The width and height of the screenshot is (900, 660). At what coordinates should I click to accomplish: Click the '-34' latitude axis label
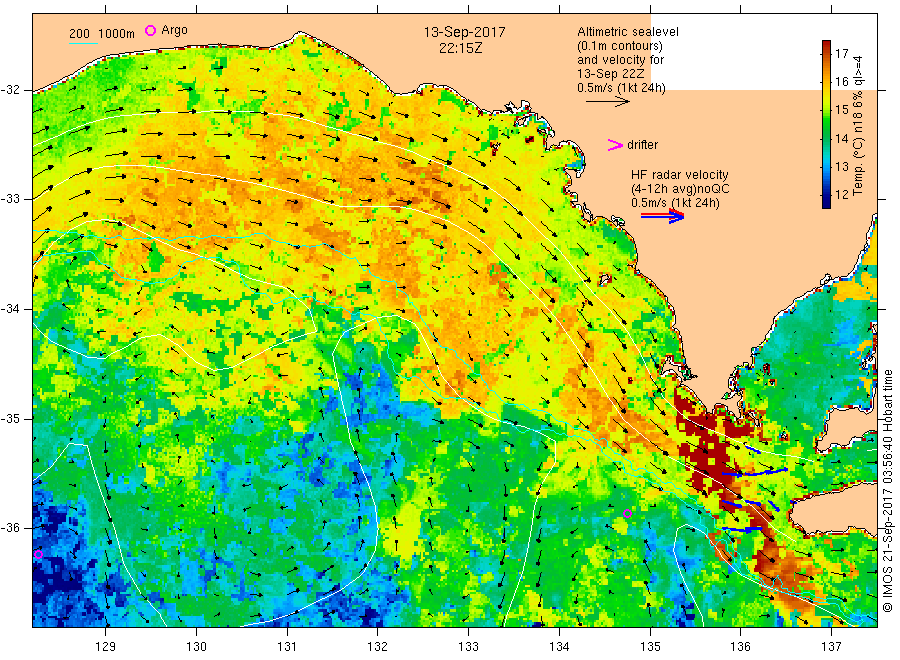coord(10,309)
